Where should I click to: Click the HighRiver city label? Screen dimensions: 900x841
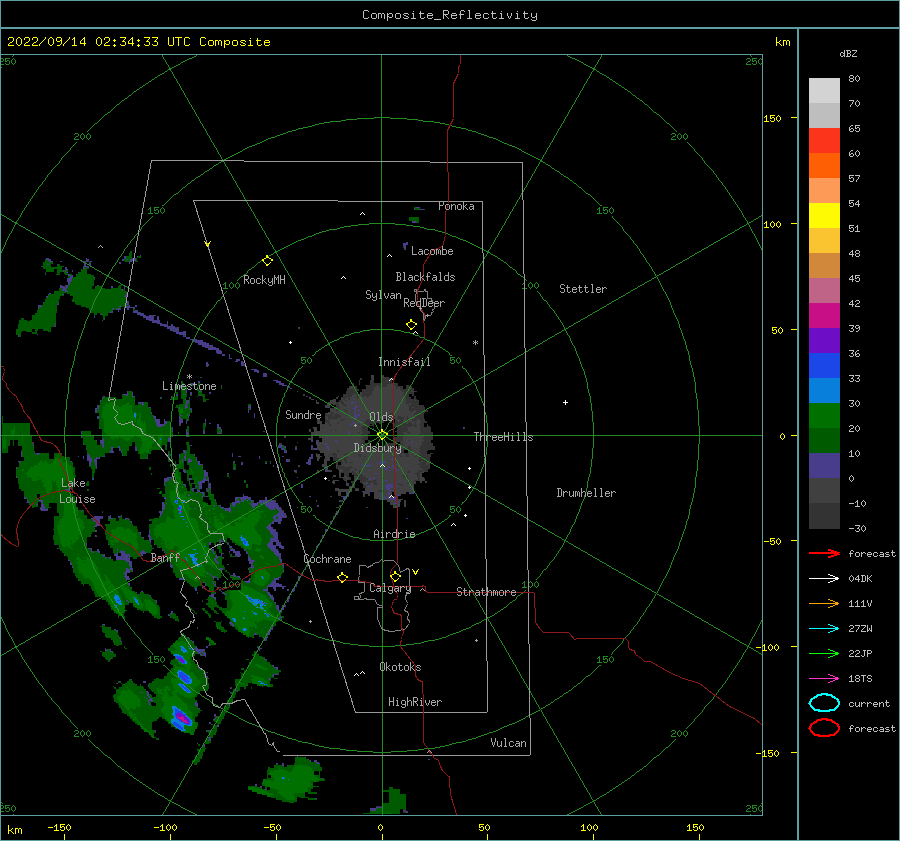415,702
